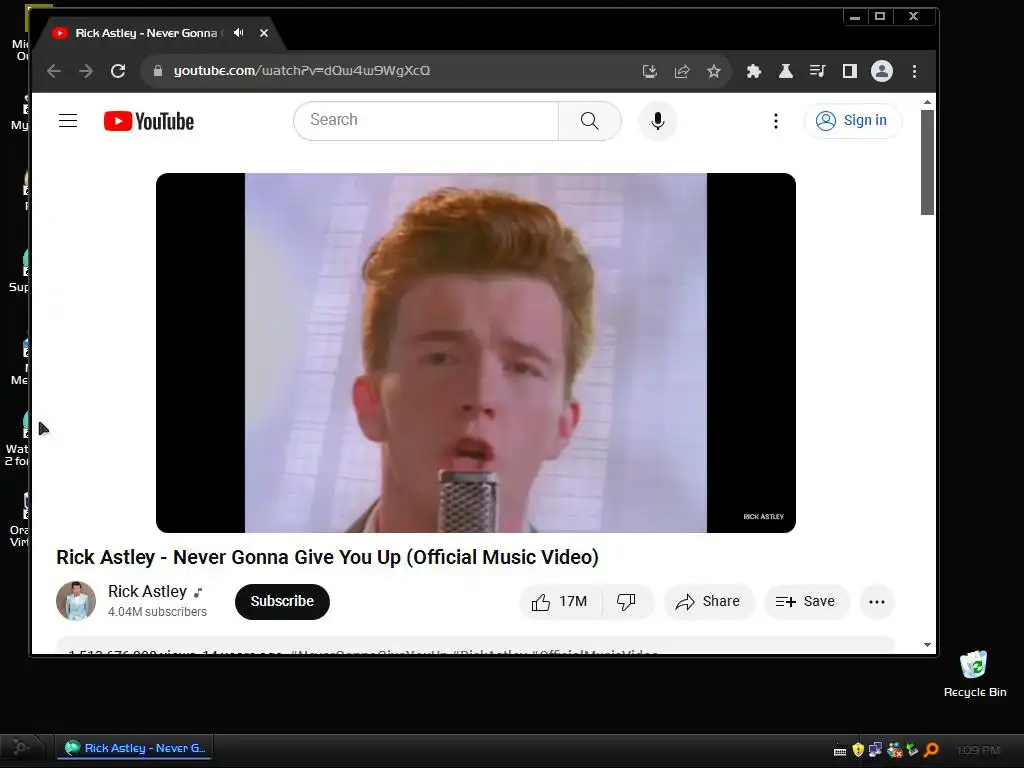This screenshot has height=768, width=1024.
Task: Open the Chrome Labs flask icon
Action: coord(786,71)
